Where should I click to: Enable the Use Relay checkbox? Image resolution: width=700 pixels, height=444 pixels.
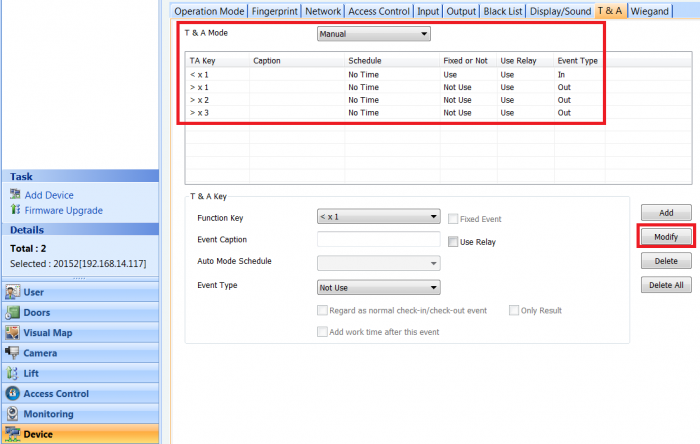pyautogui.click(x=453, y=241)
